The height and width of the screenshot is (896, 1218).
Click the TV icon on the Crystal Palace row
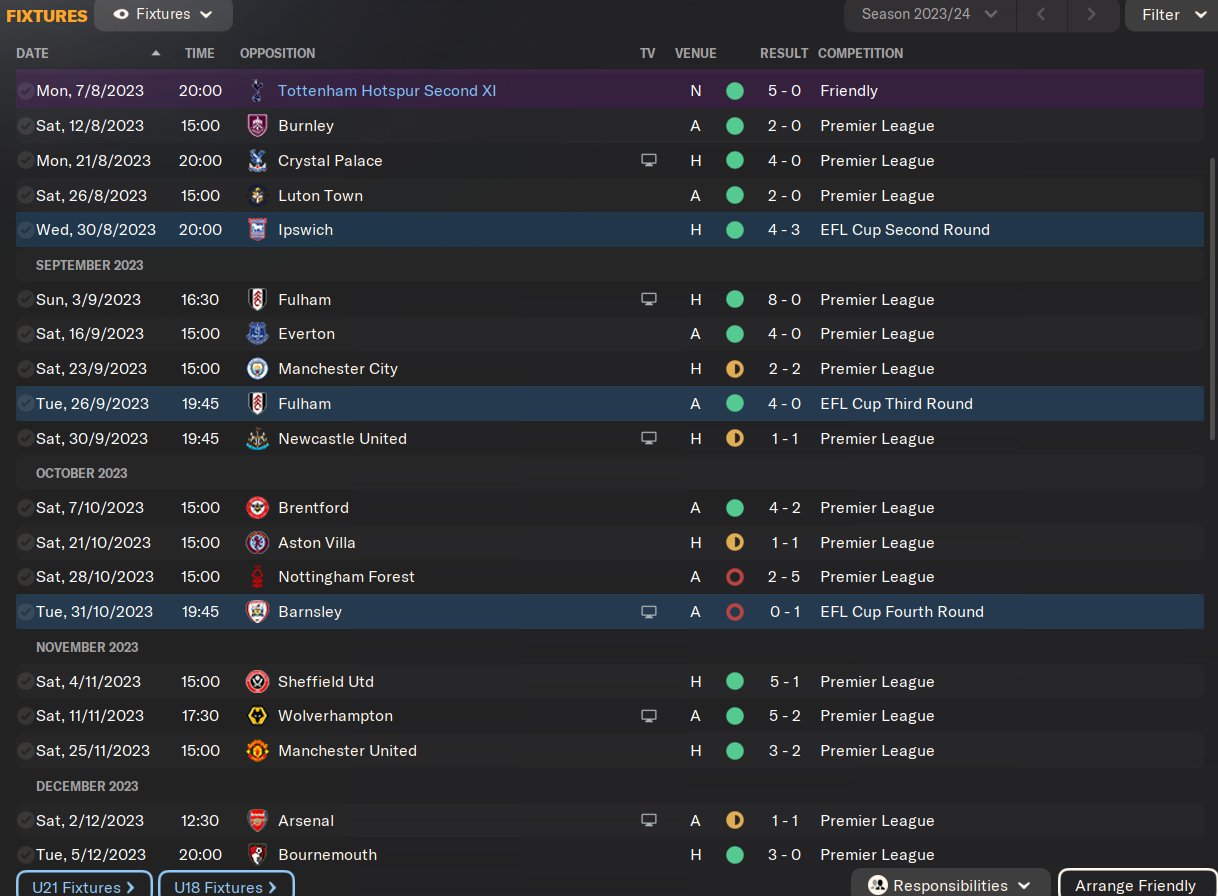[649, 161]
